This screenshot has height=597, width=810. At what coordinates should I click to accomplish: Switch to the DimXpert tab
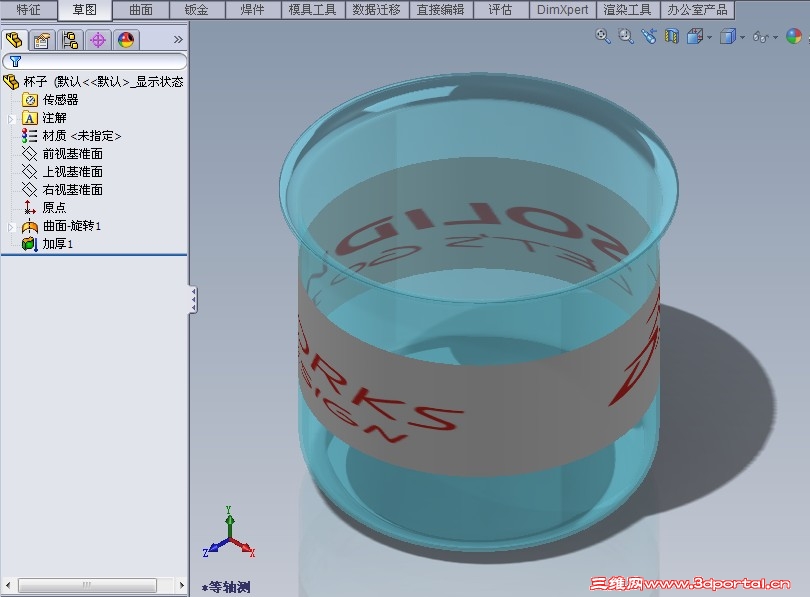[x=563, y=10]
